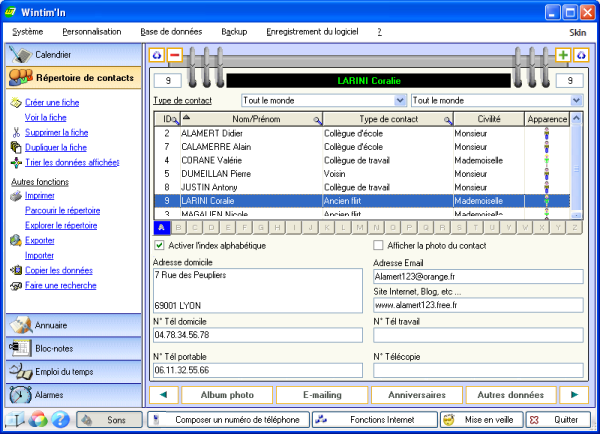600x434 pixels.
Task: Open Parcourir le répertoire link
Action: click(62, 210)
